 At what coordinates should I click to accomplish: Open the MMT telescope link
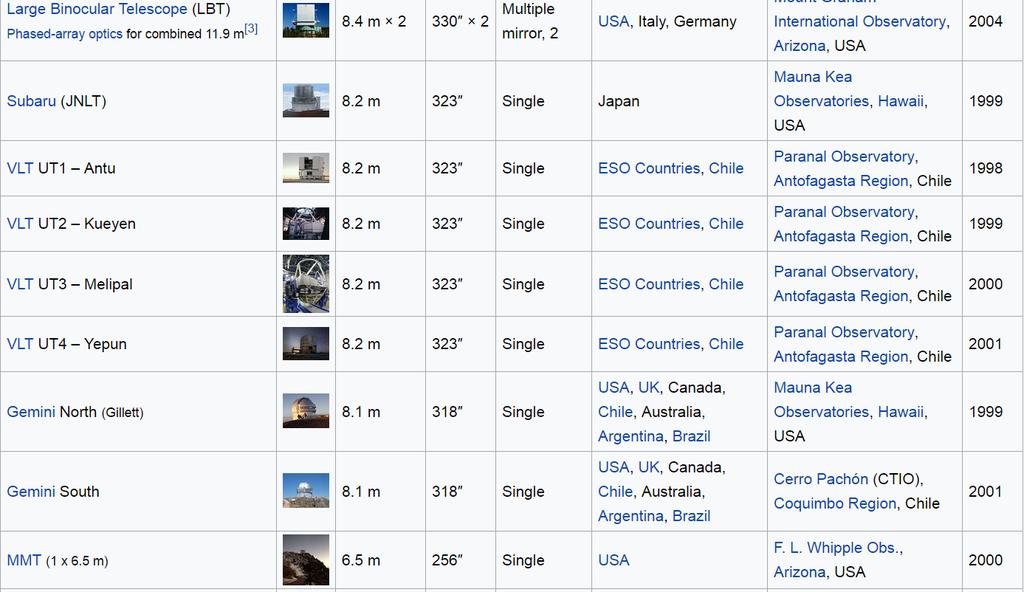[x=24, y=560]
